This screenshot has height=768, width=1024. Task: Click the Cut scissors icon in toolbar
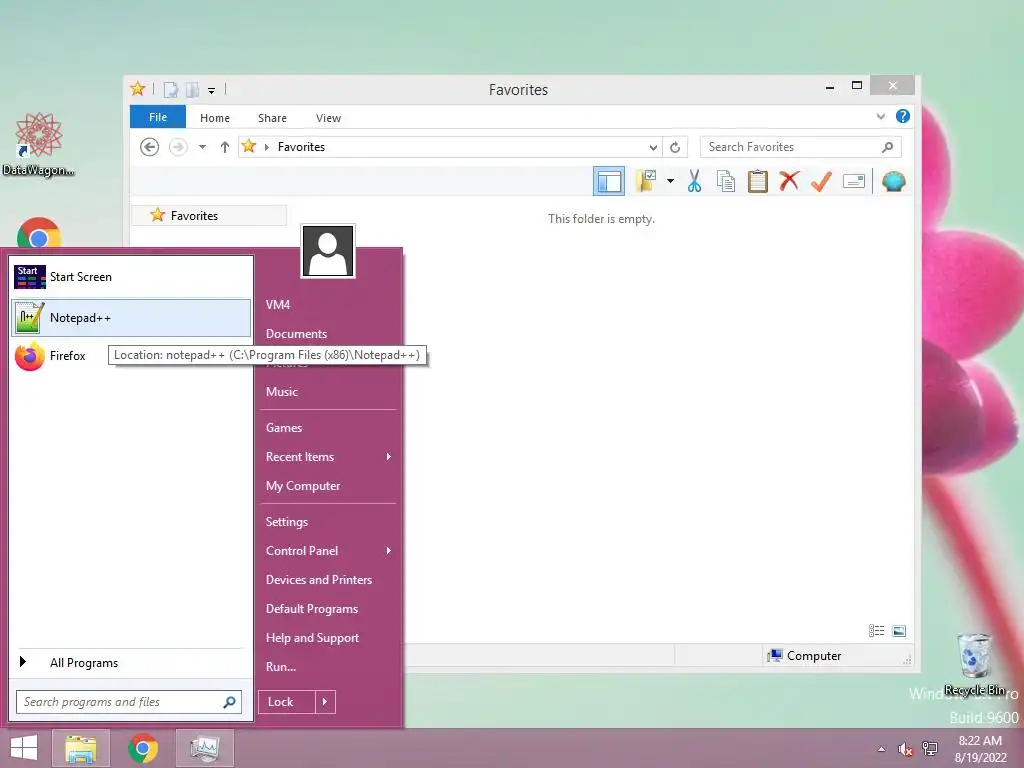click(x=694, y=181)
